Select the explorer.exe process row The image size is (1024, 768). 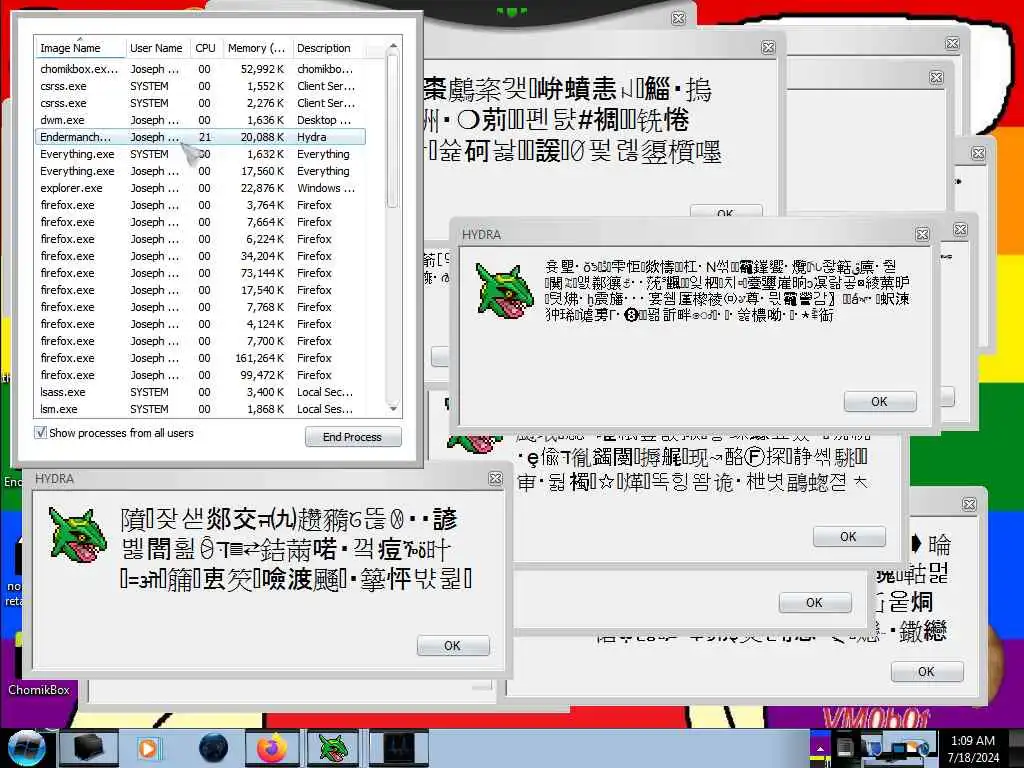coord(200,187)
